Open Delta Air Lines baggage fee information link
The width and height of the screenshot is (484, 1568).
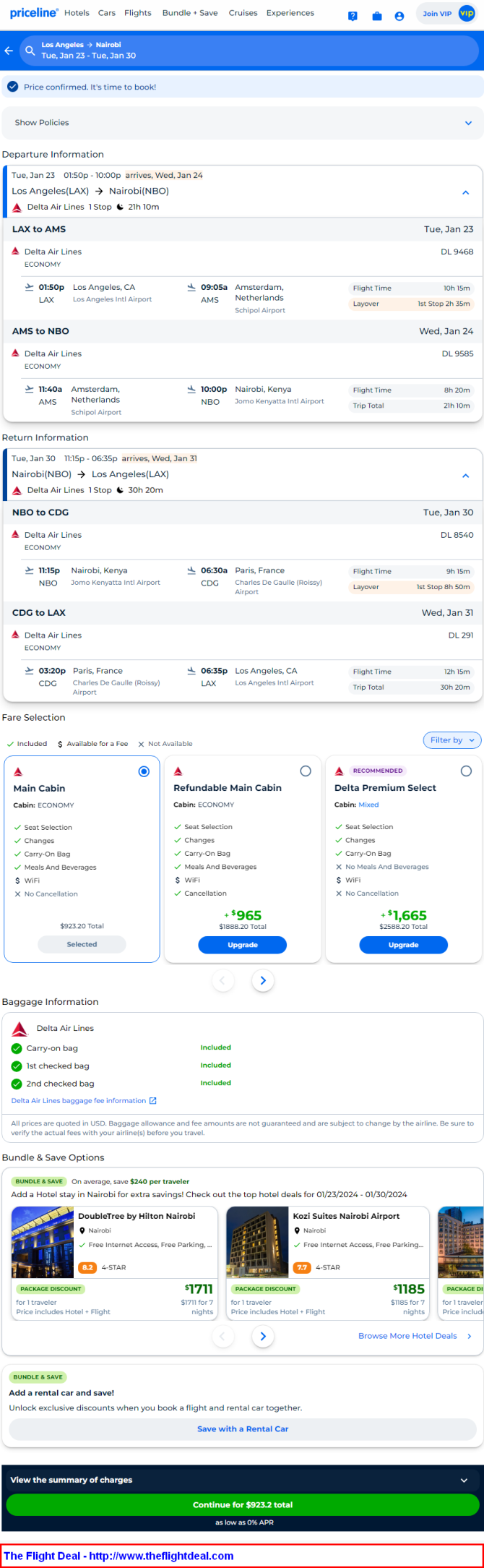point(79,1101)
